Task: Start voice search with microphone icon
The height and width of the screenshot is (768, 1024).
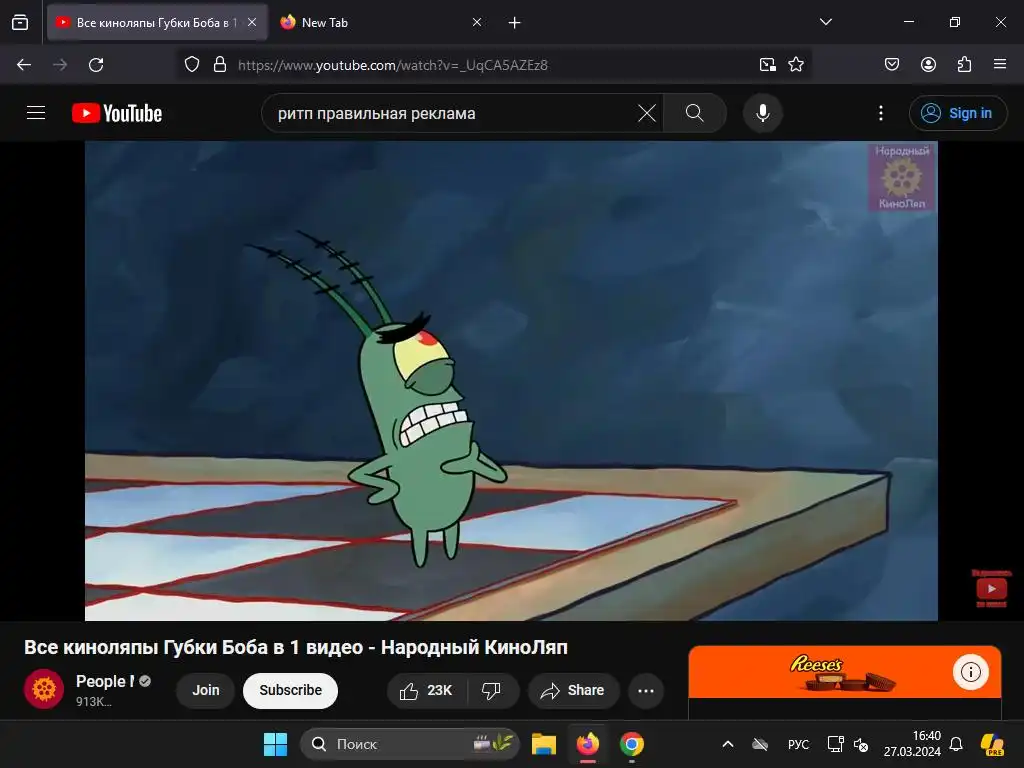Action: [x=762, y=113]
